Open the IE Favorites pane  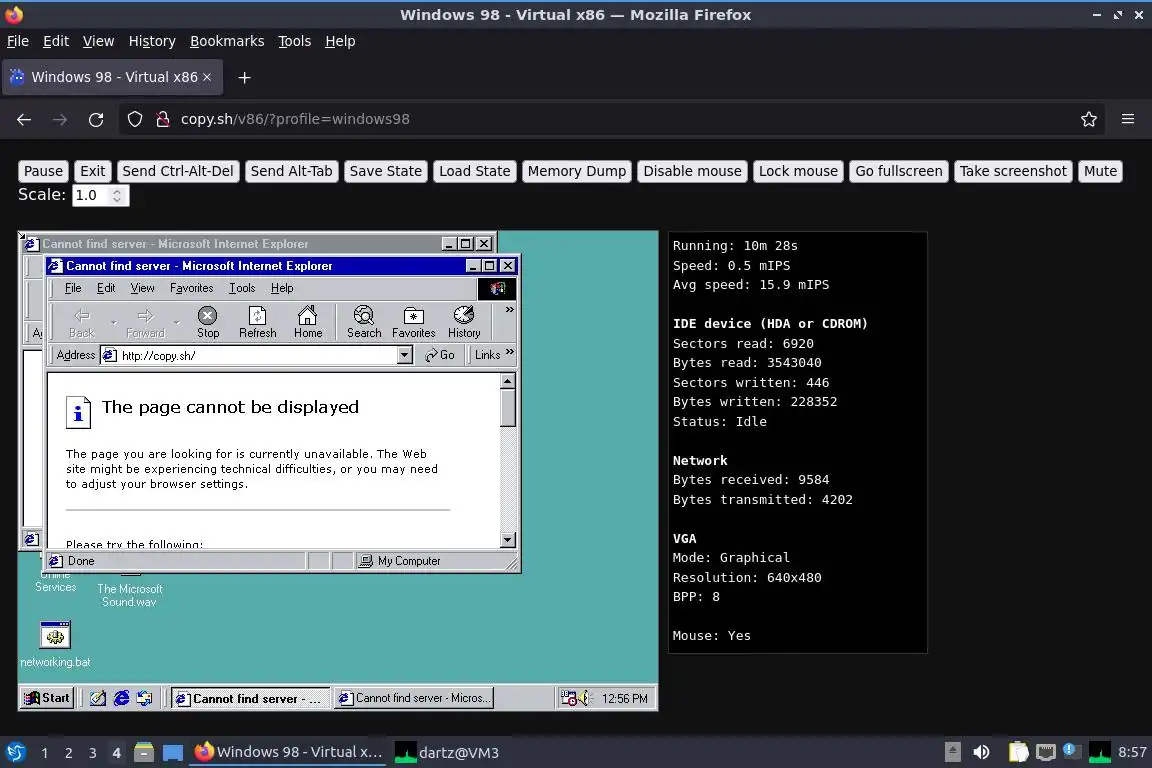pos(414,323)
